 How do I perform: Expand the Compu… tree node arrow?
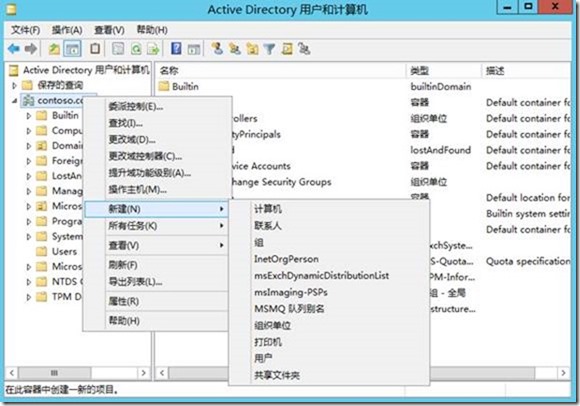28,131
